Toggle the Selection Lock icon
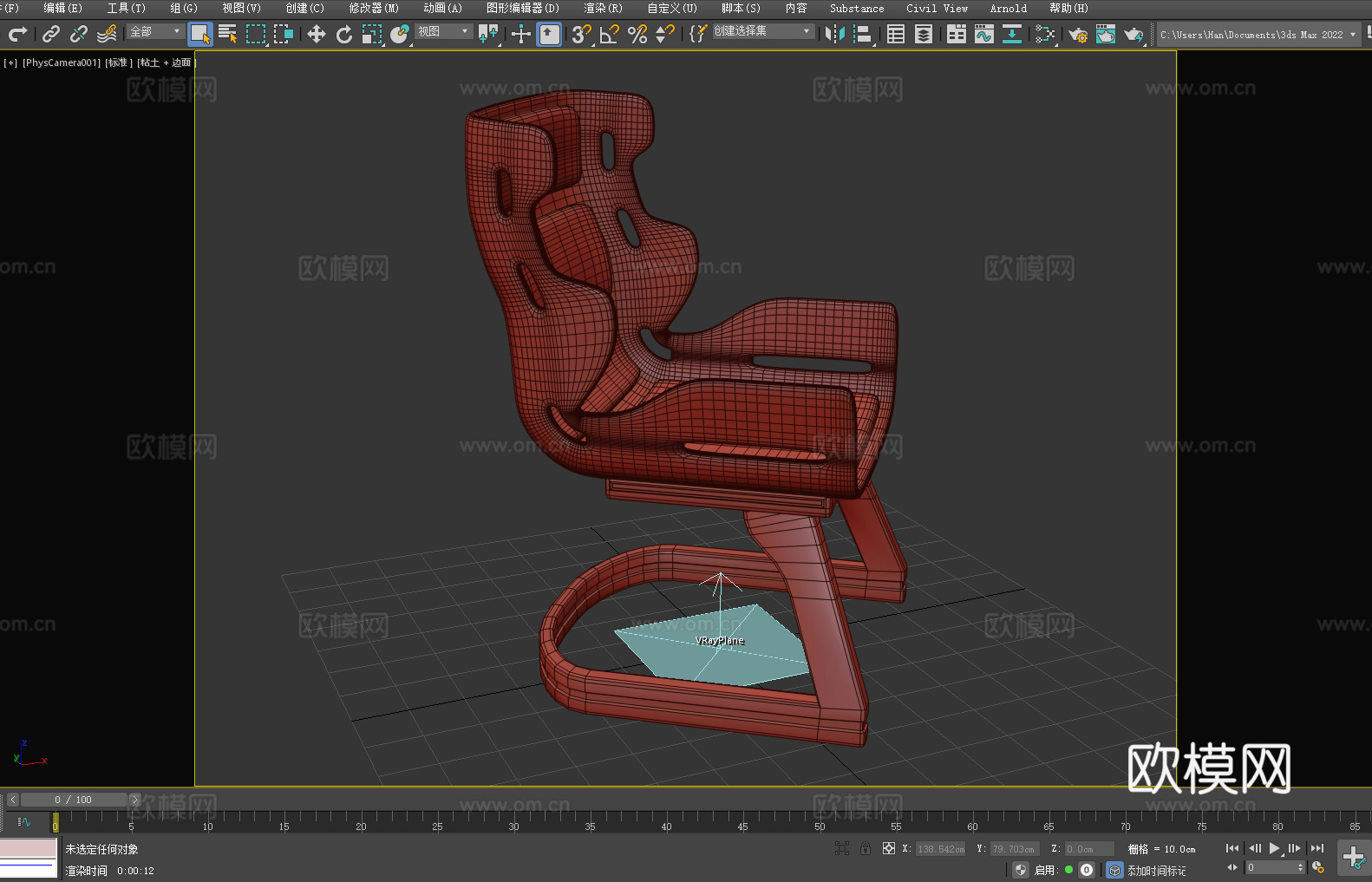The width and height of the screenshot is (1372, 882). tap(866, 848)
